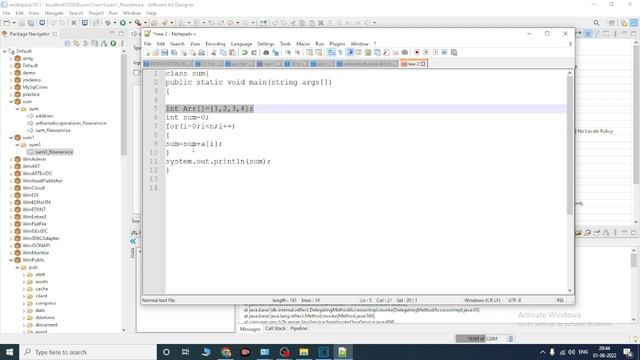Click Link with Editor icon in Package Navigator
The image size is (640, 360).
coord(76,43)
